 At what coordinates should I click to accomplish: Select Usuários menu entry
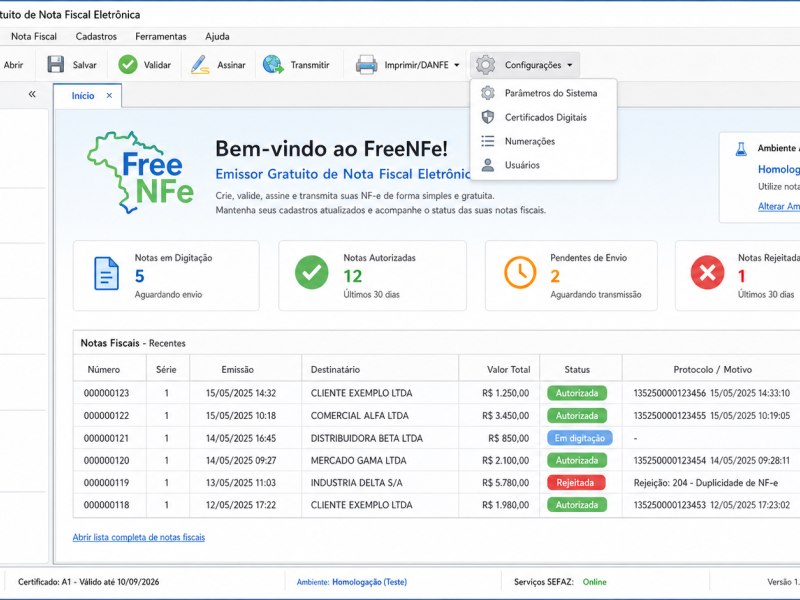pos(543,165)
